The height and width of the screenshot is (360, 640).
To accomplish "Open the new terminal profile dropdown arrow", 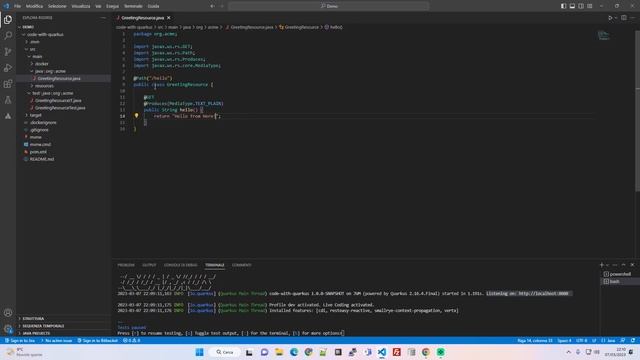I will point(608,265).
